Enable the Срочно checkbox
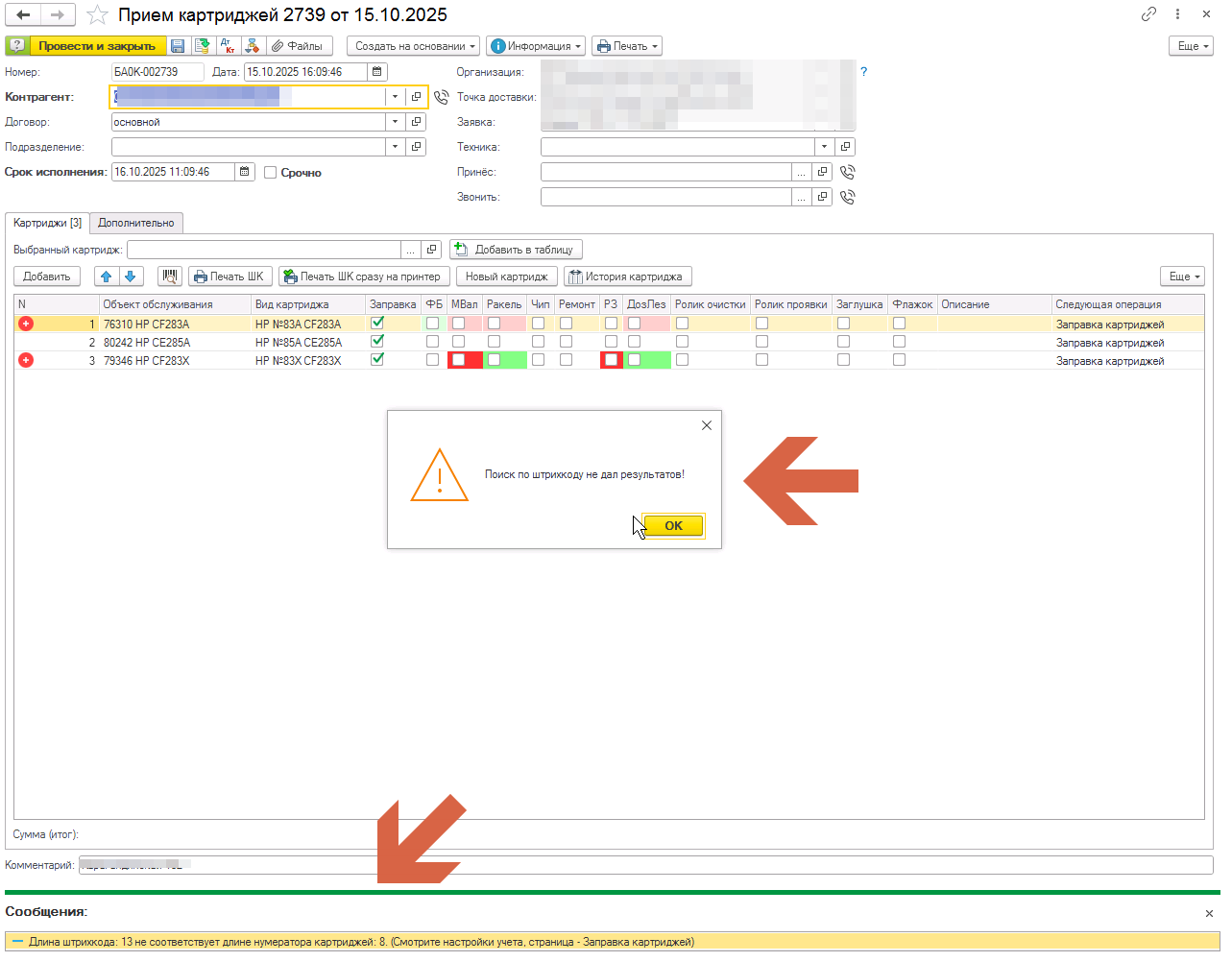This screenshot has height=962, width=1232. pyautogui.click(x=271, y=173)
